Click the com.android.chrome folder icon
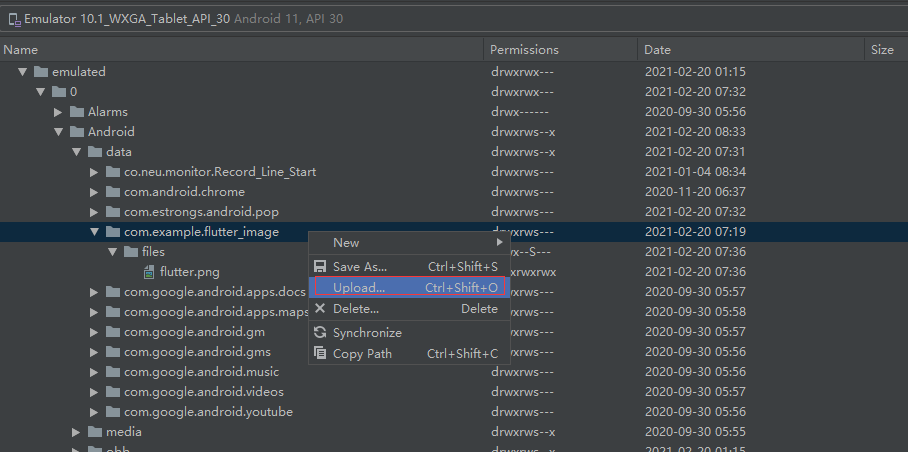The width and height of the screenshot is (908, 452). coord(113,192)
